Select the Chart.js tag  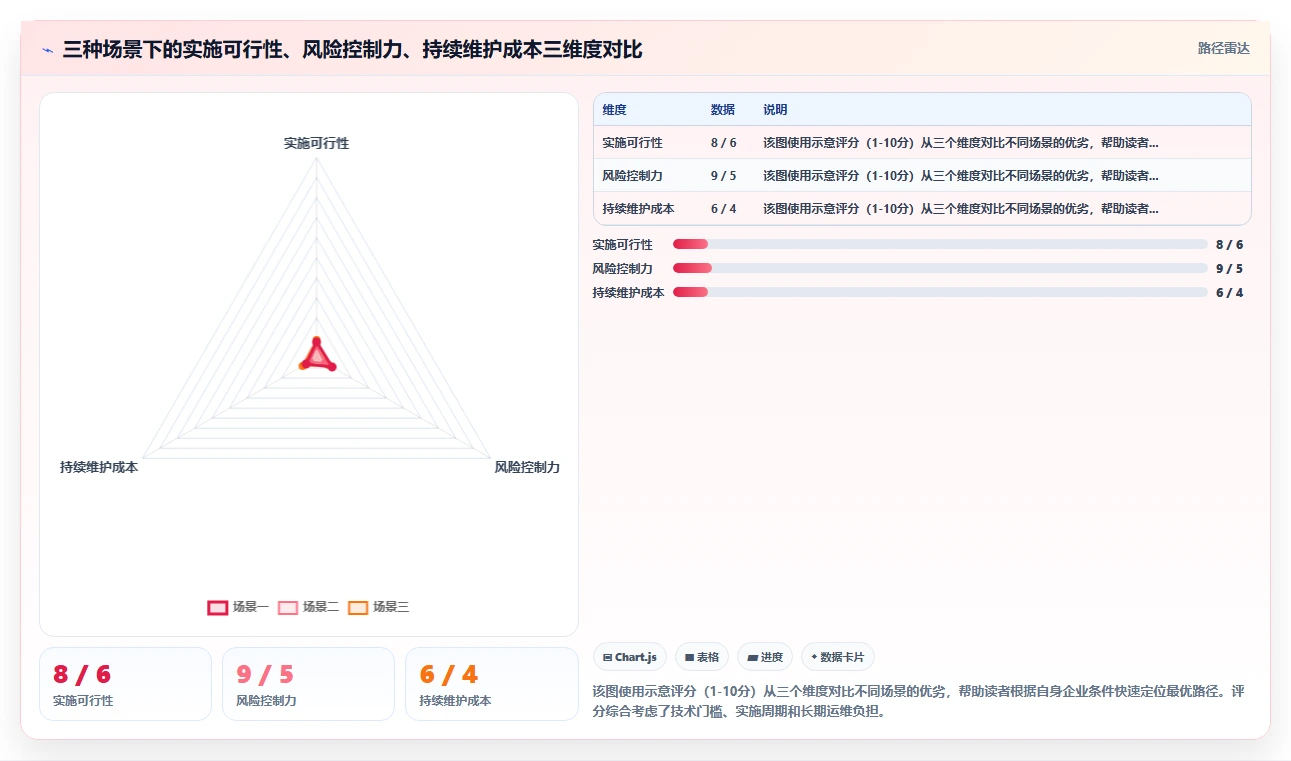[x=630, y=657]
